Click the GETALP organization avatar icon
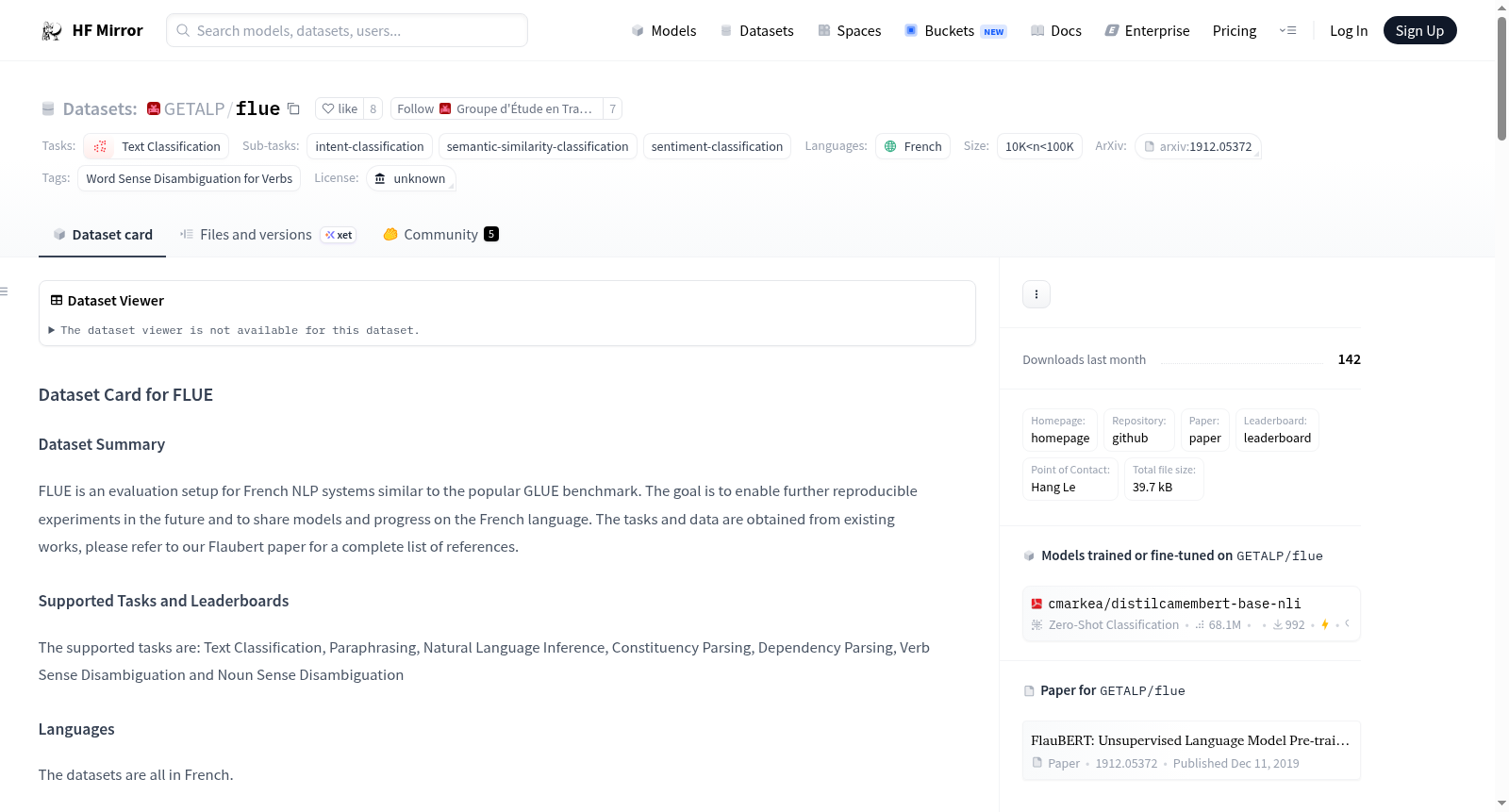Viewport: 1509px width, 812px height. pos(154,108)
